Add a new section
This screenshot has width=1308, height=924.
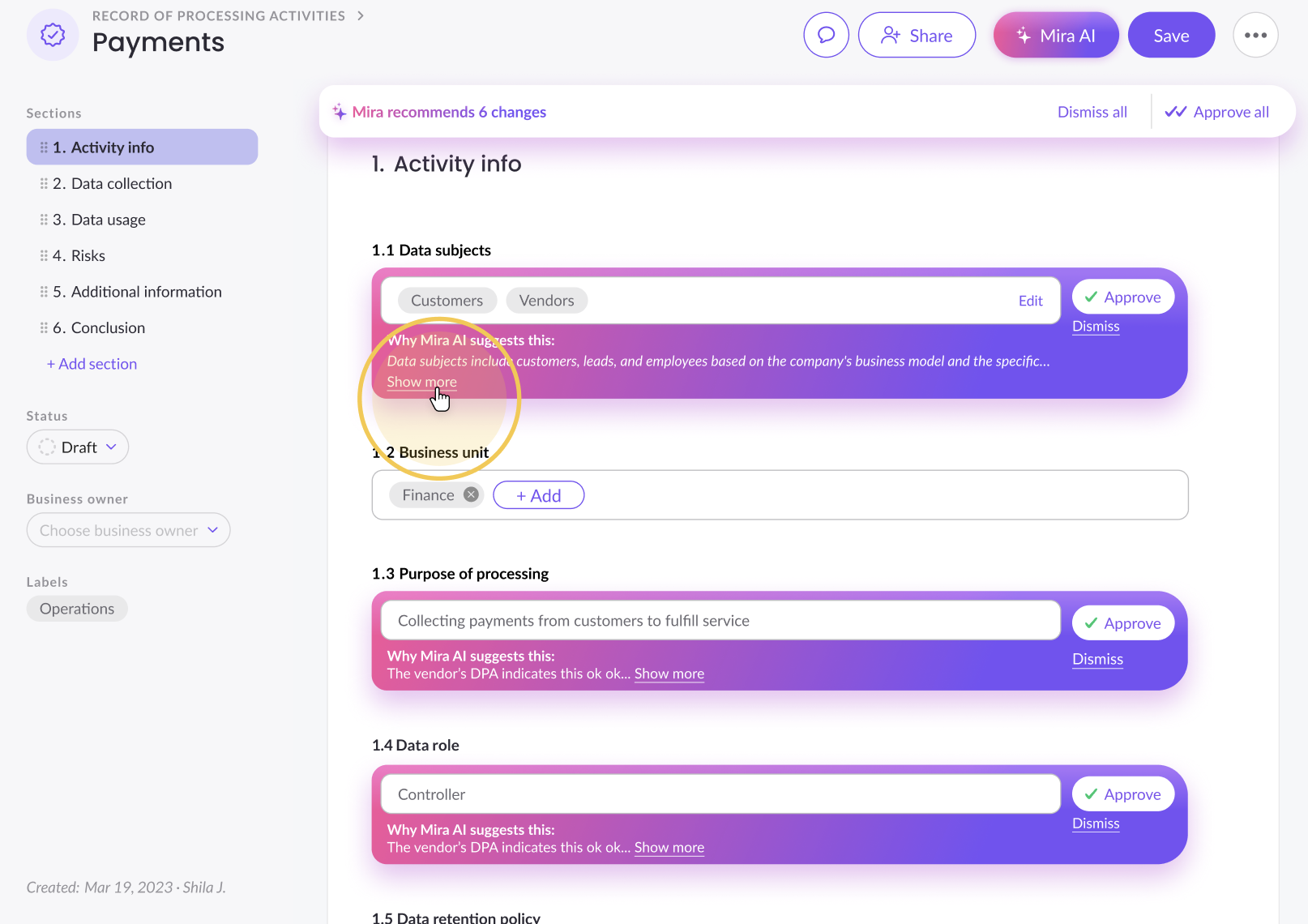pos(92,364)
